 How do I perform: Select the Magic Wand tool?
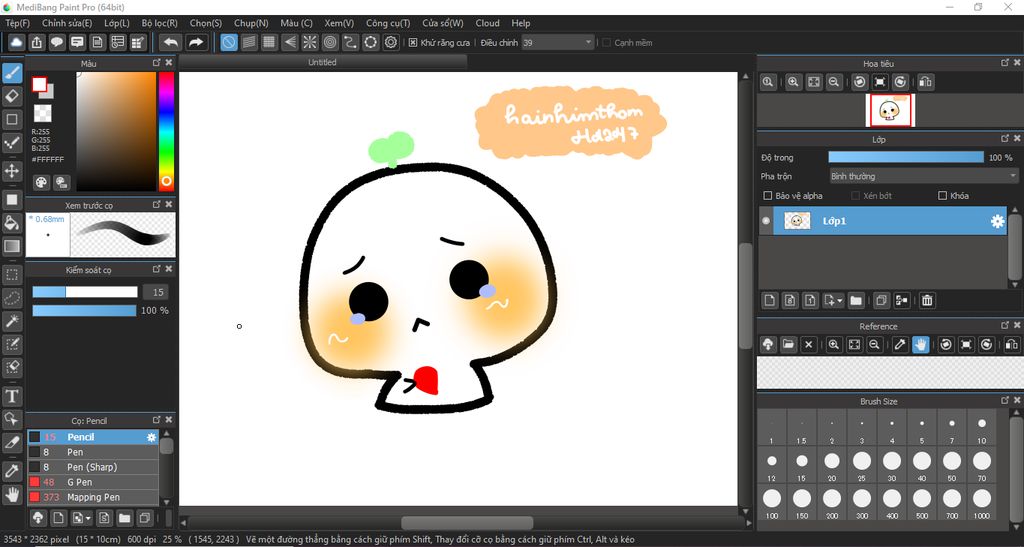click(12, 321)
